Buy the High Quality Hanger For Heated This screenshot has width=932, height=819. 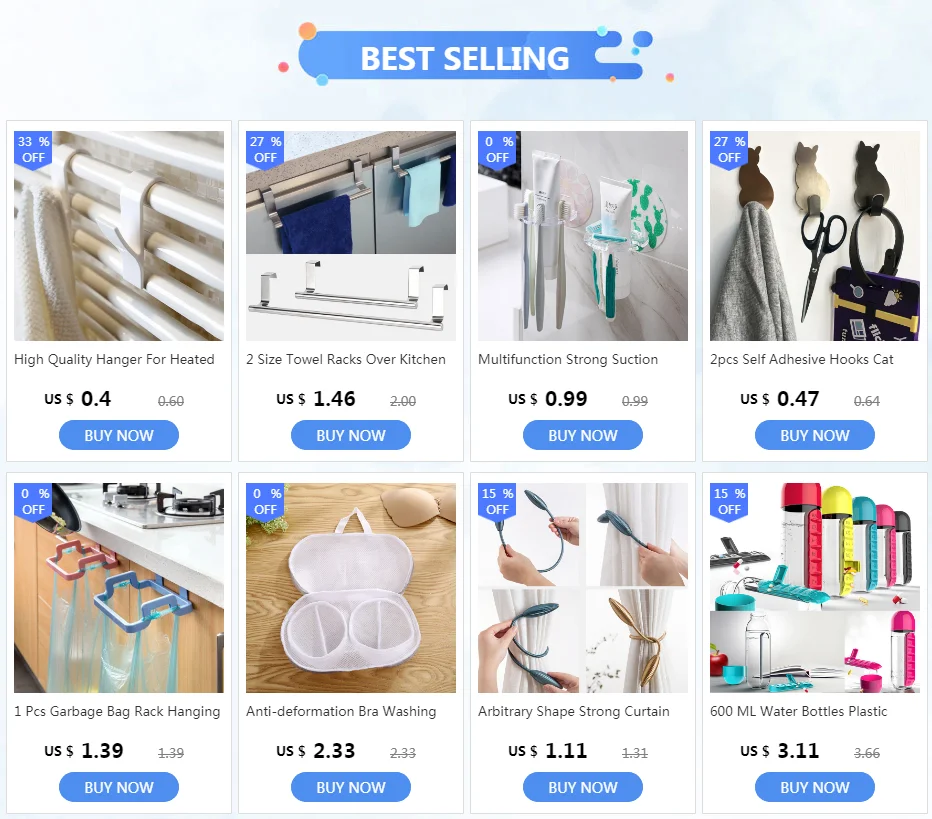point(119,435)
